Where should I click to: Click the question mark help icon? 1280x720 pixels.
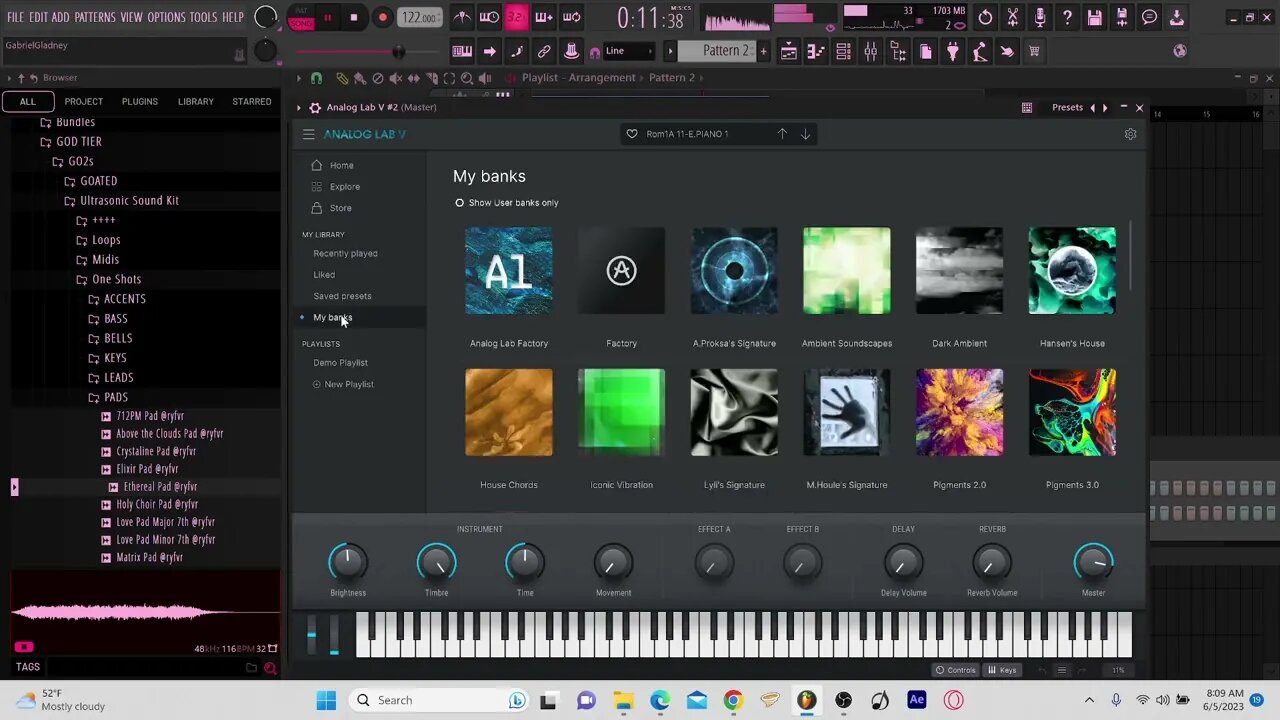pos(1067,17)
